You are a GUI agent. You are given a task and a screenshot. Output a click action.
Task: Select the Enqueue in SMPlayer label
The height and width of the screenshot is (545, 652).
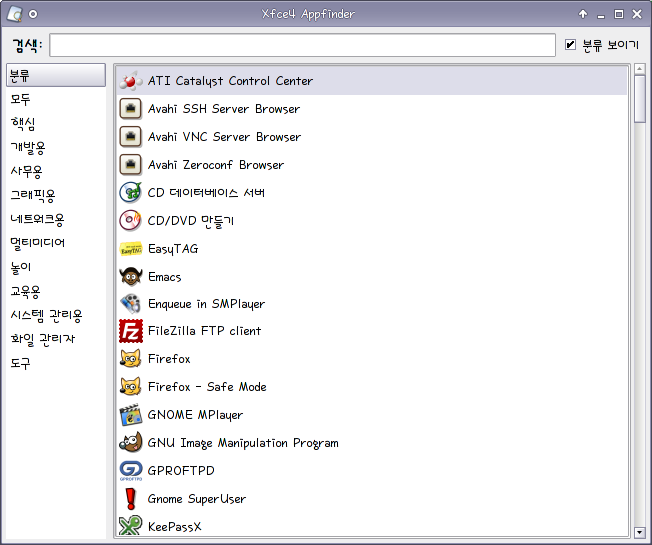(206, 304)
